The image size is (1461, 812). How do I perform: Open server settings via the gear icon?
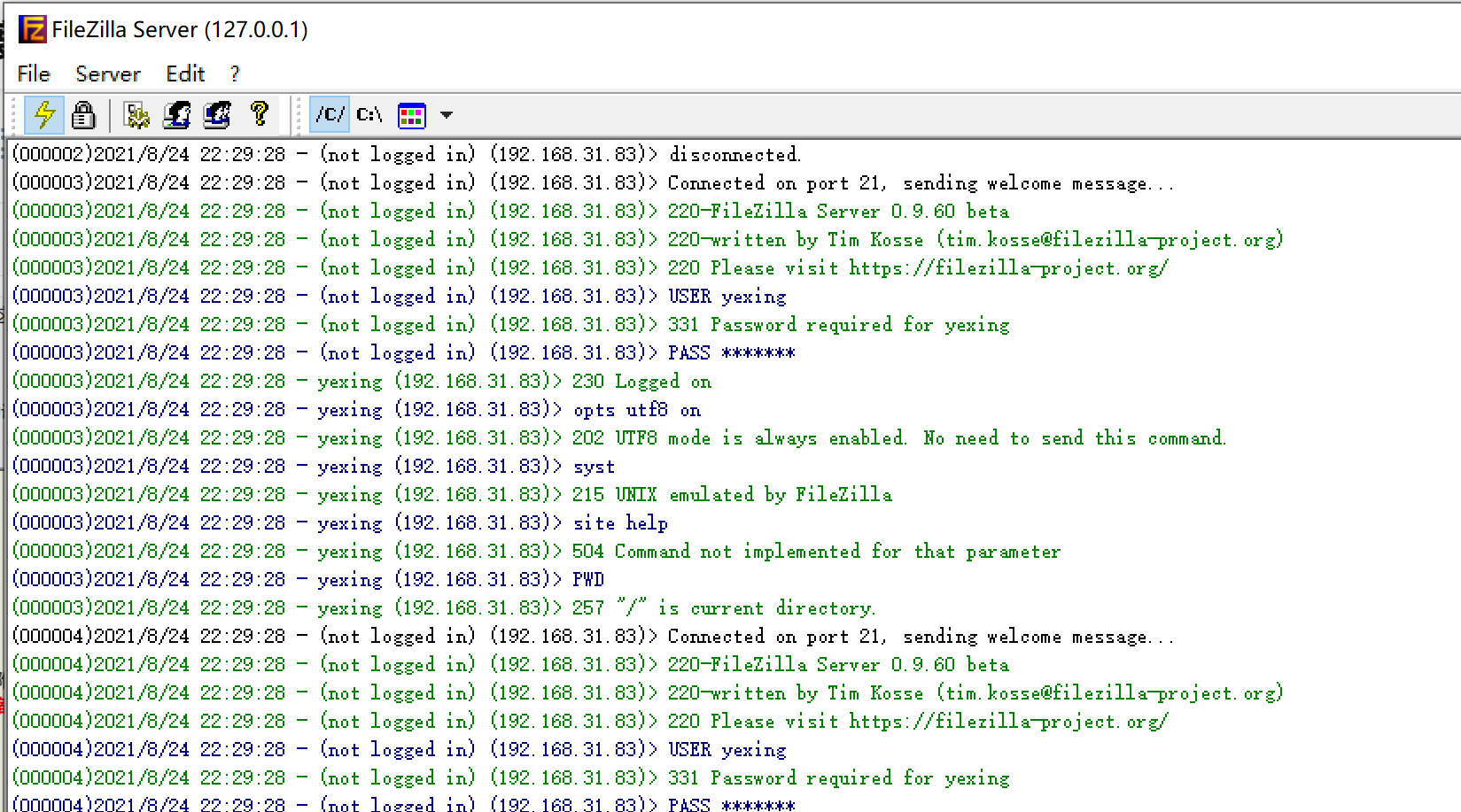136,114
